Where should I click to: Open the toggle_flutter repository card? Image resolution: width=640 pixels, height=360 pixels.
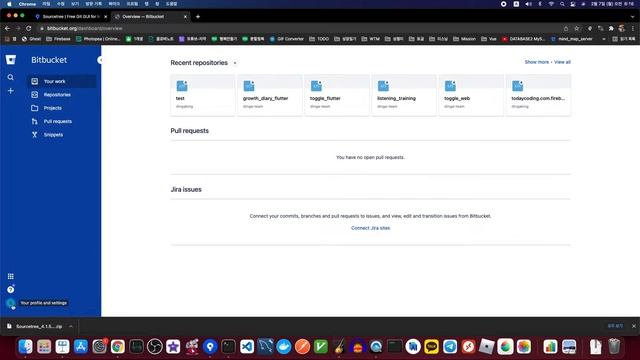click(337, 95)
